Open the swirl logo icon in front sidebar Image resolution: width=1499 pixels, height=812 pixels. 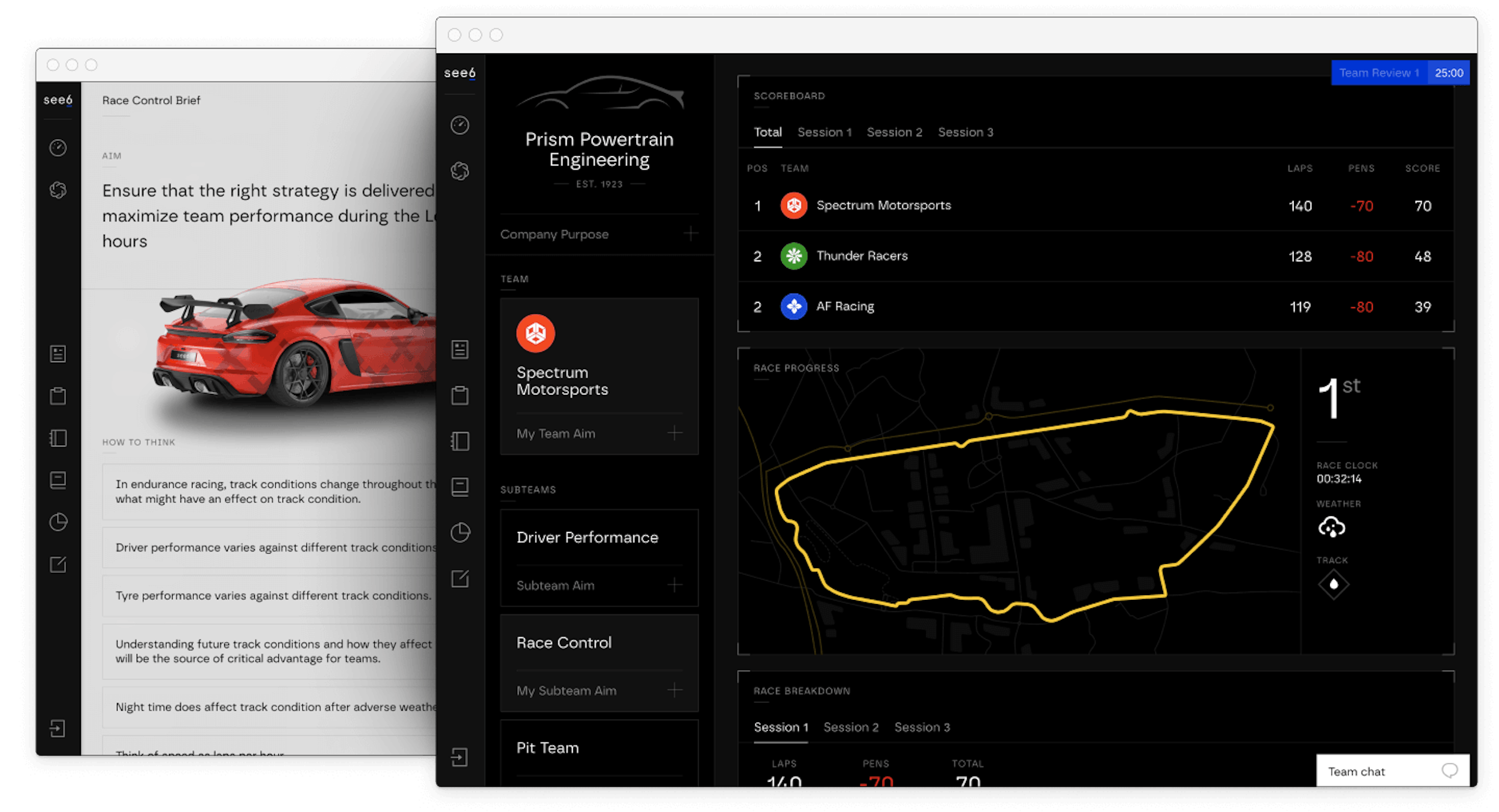click(x=460, y=171)
